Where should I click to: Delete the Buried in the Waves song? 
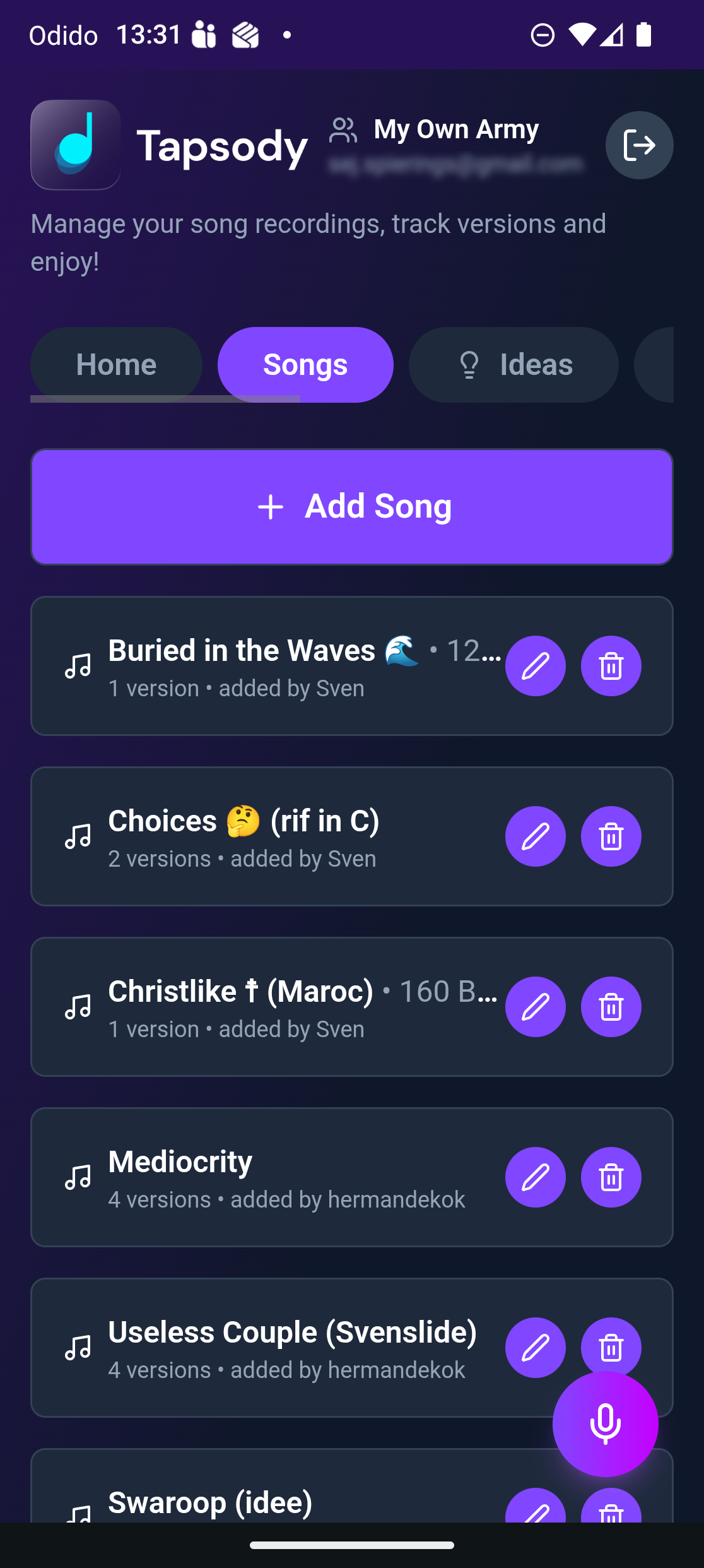pos(611,666)
